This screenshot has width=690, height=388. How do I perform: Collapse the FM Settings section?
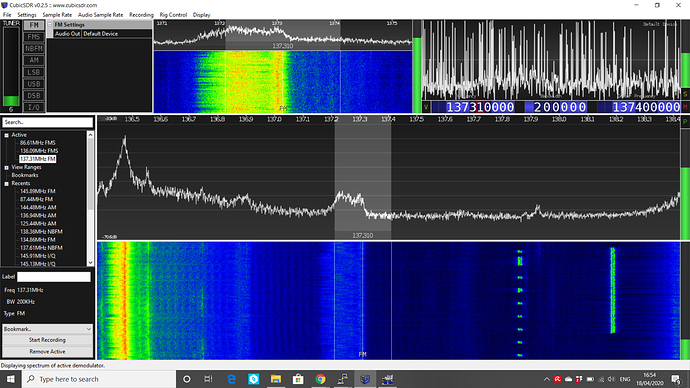click(50, 25)
